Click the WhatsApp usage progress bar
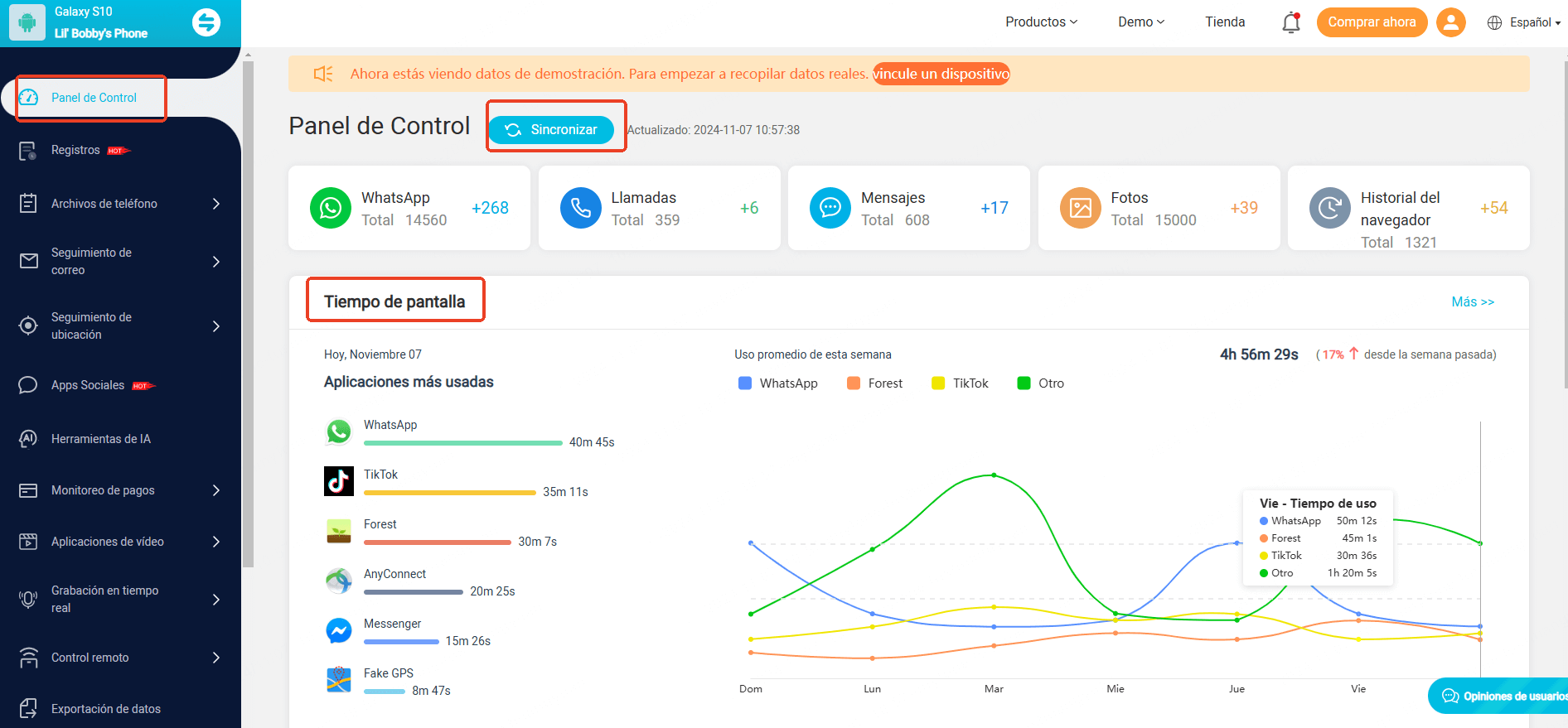Image resolution: width=1568 pixels, height=728 pixels. 463,443
